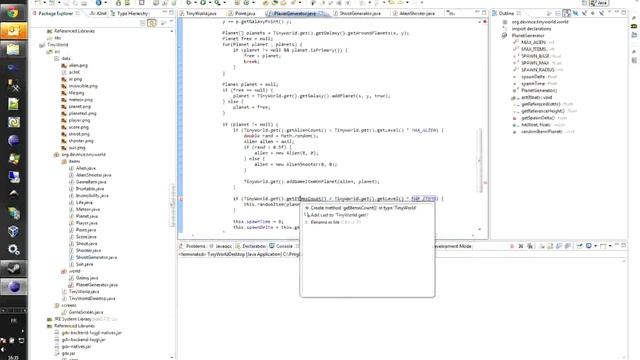
Task: Select SPAWN_RADIUS field in Outline
Action: pyautogui.click(x=538, y=70)
